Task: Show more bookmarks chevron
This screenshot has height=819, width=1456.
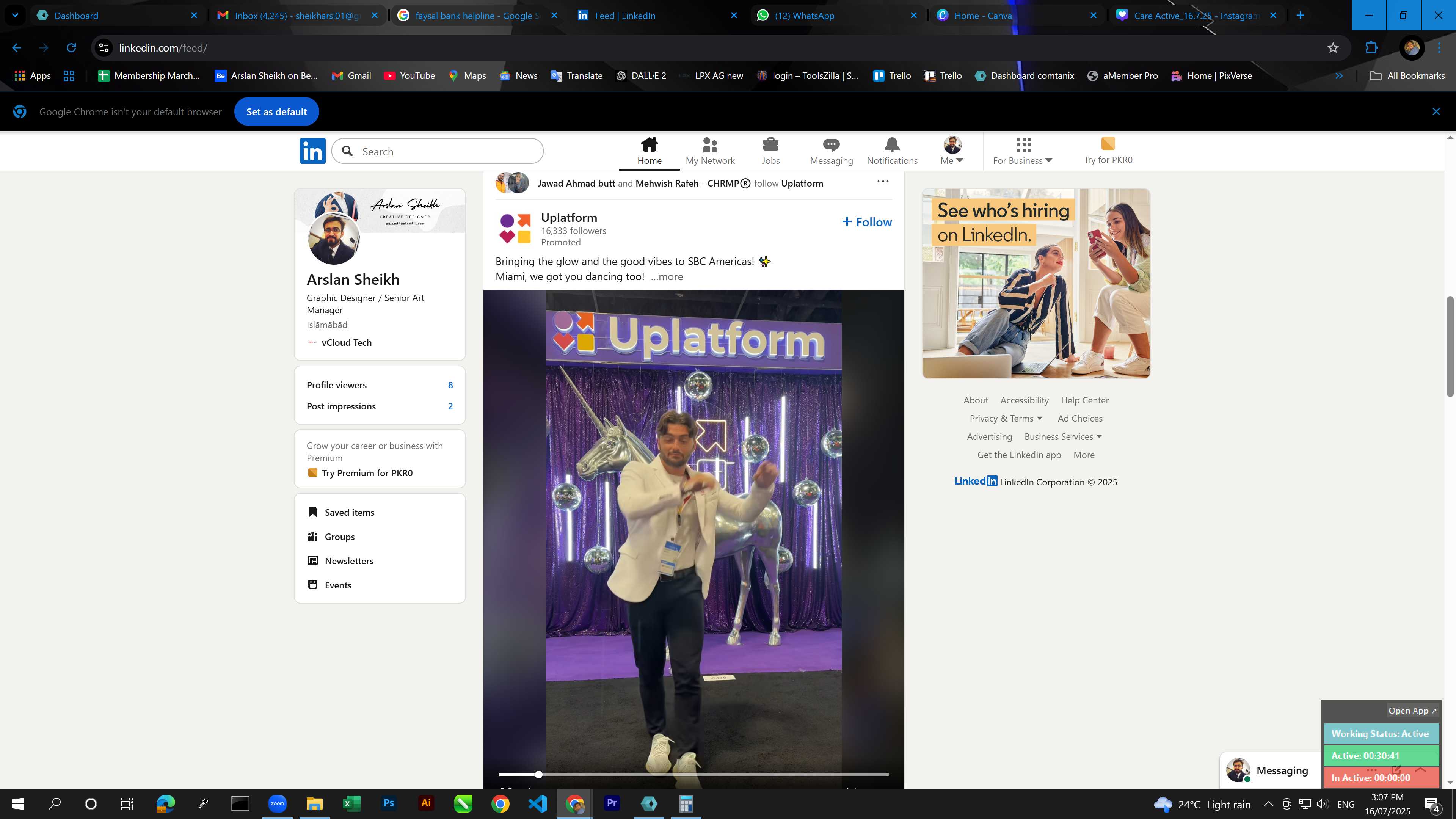Action: pyautogui.click(x=1339, y=75)
